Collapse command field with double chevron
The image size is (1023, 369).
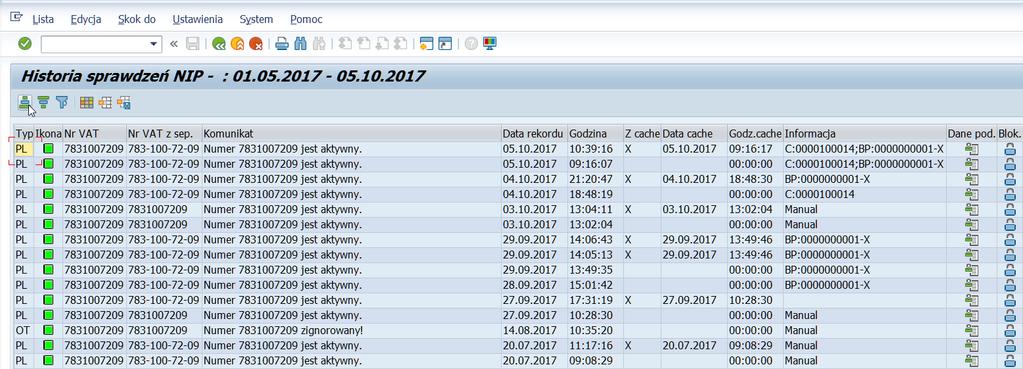click(x=174, y=44)
